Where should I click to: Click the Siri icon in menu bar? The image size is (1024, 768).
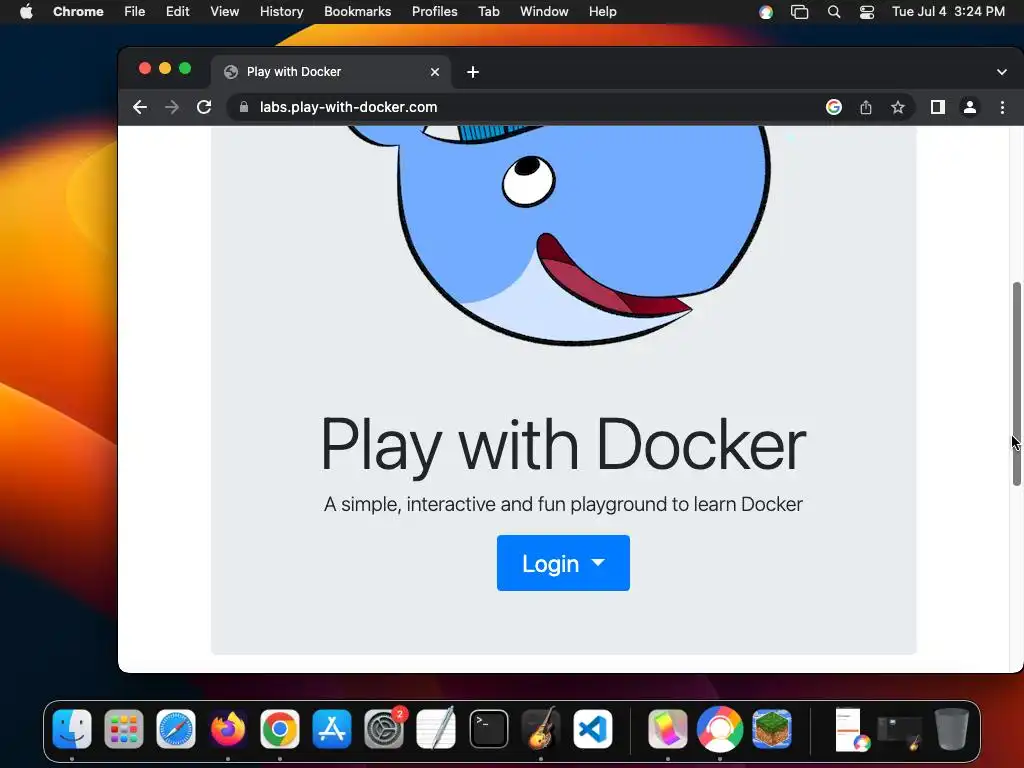(x=765, y=12)
